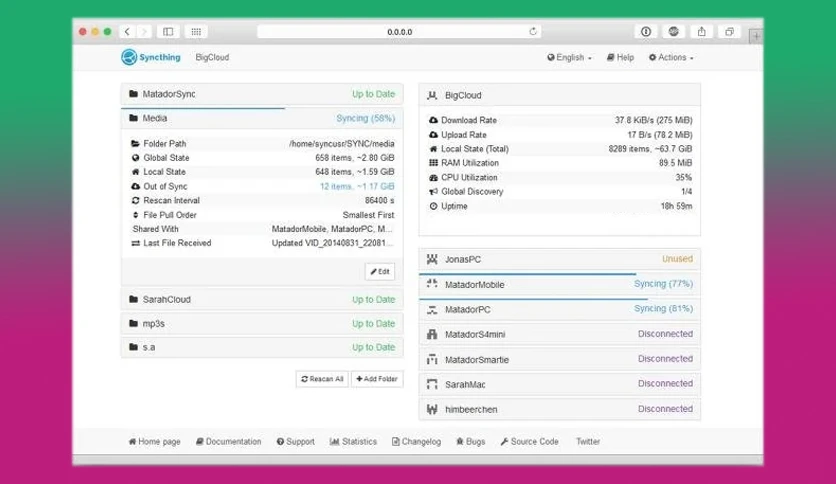Click the 'Smallest First' file pull order value

click(368, 215)
